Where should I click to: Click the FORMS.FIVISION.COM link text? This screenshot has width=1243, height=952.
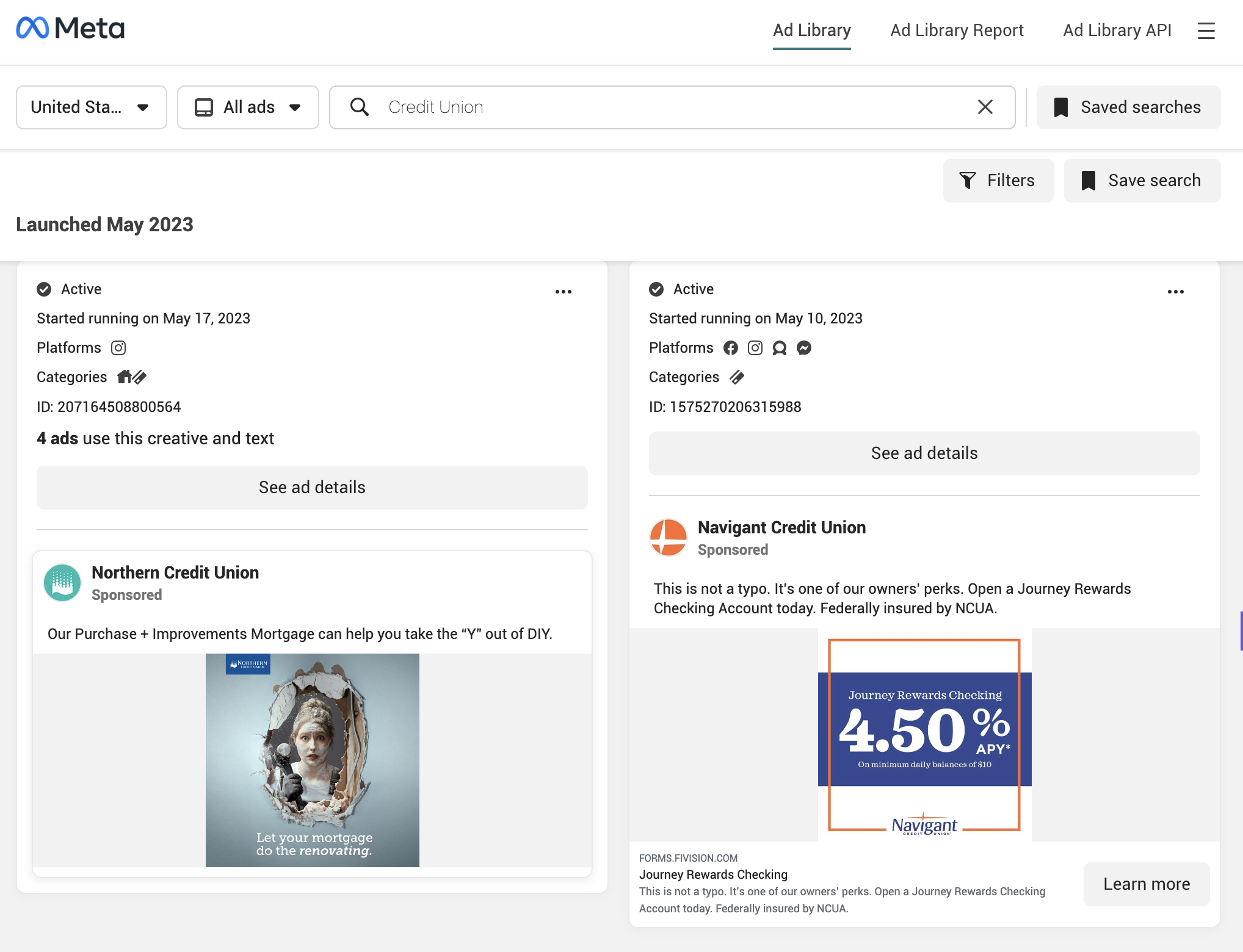pyautogui.click(x=688, y=858)
